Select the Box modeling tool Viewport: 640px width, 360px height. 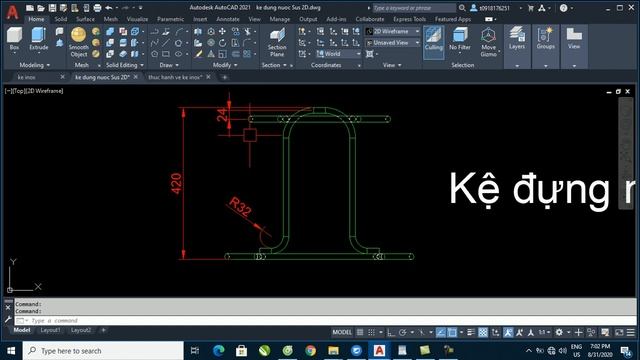click(x=14, y=39)
